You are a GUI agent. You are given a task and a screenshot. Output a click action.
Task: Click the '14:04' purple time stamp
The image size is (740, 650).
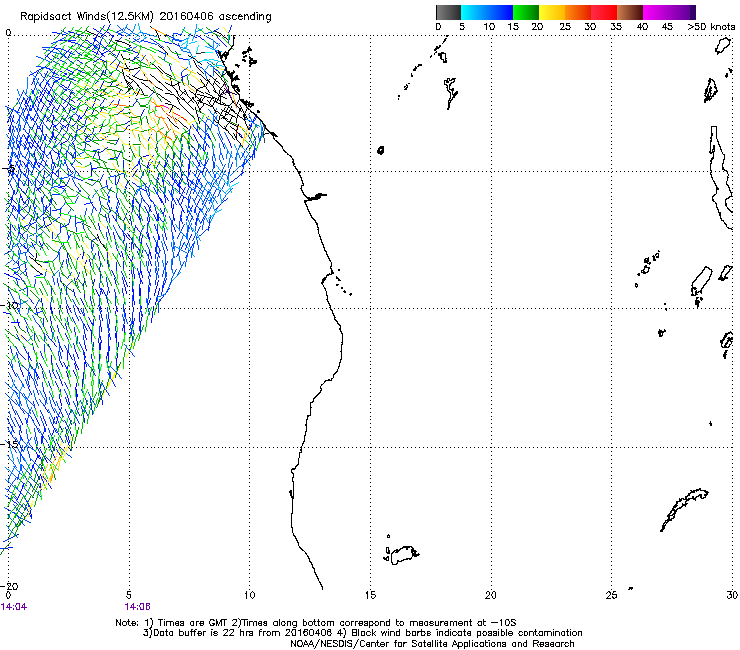[x=14, y=607]
